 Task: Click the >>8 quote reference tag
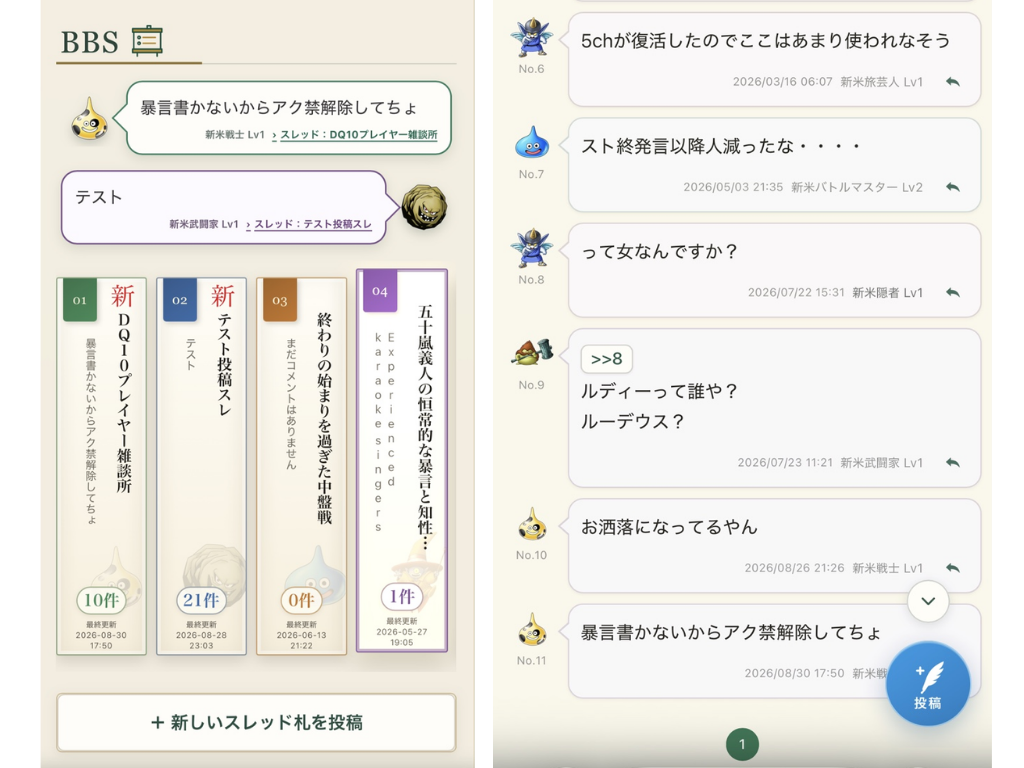pyautogui.click(x=606, y=359)
